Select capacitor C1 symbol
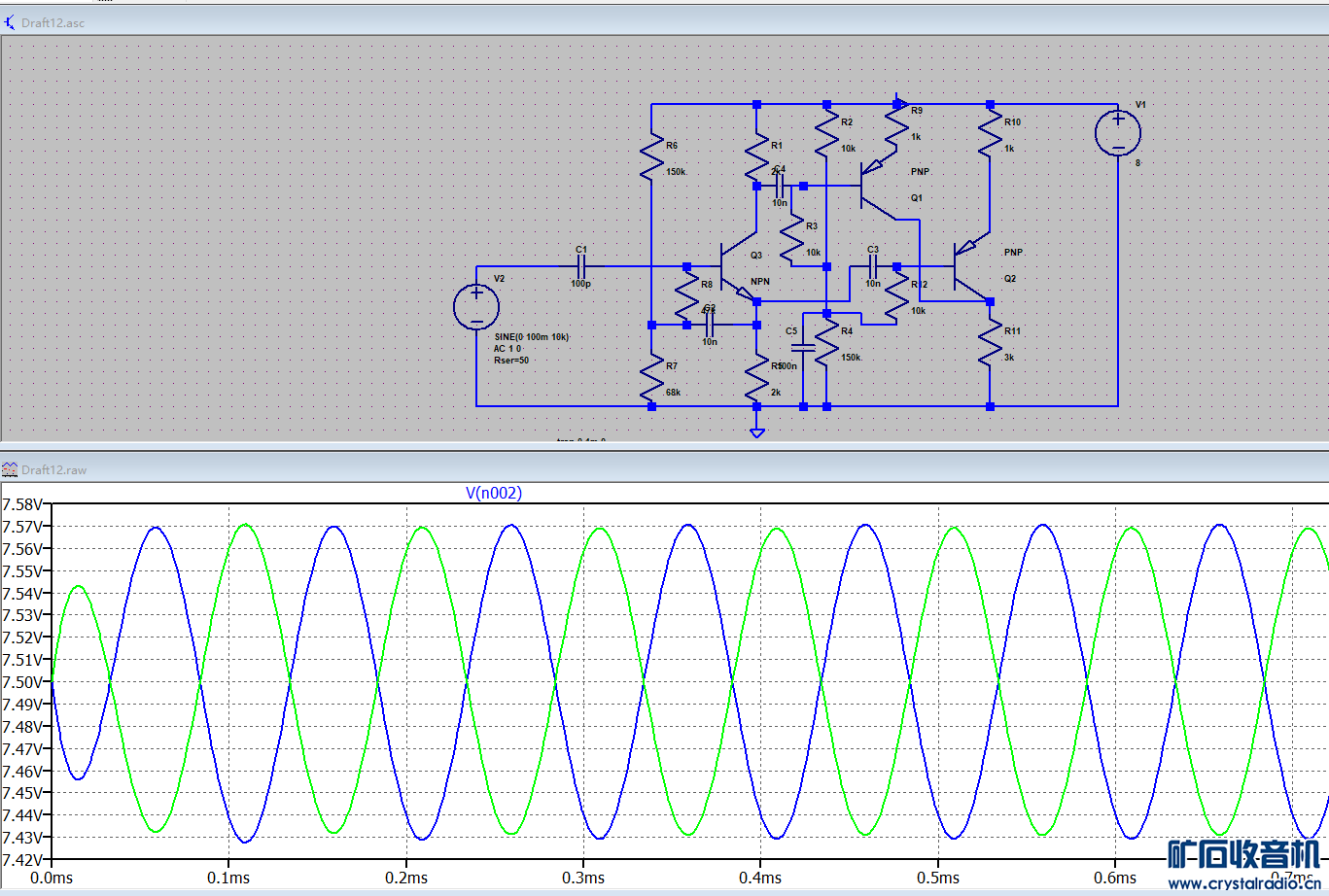Image resolution: width=1329 pixels, height=896 pixels. click(581, 266)
